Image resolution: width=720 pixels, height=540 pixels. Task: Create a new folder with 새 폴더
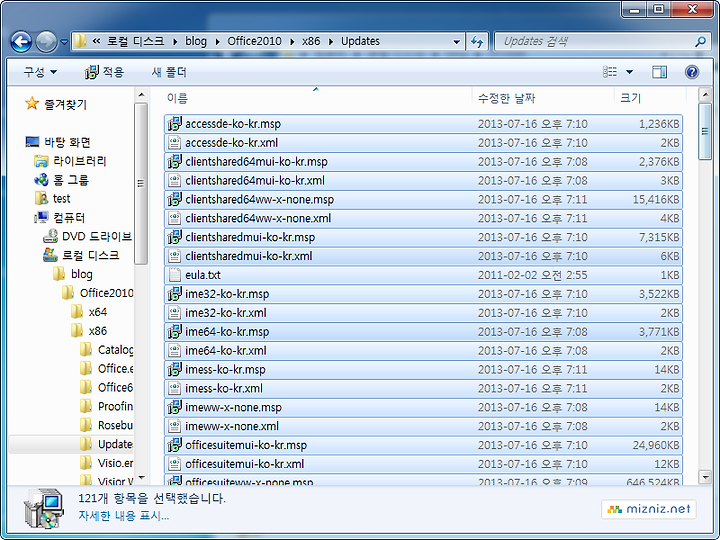coord(169,72)
